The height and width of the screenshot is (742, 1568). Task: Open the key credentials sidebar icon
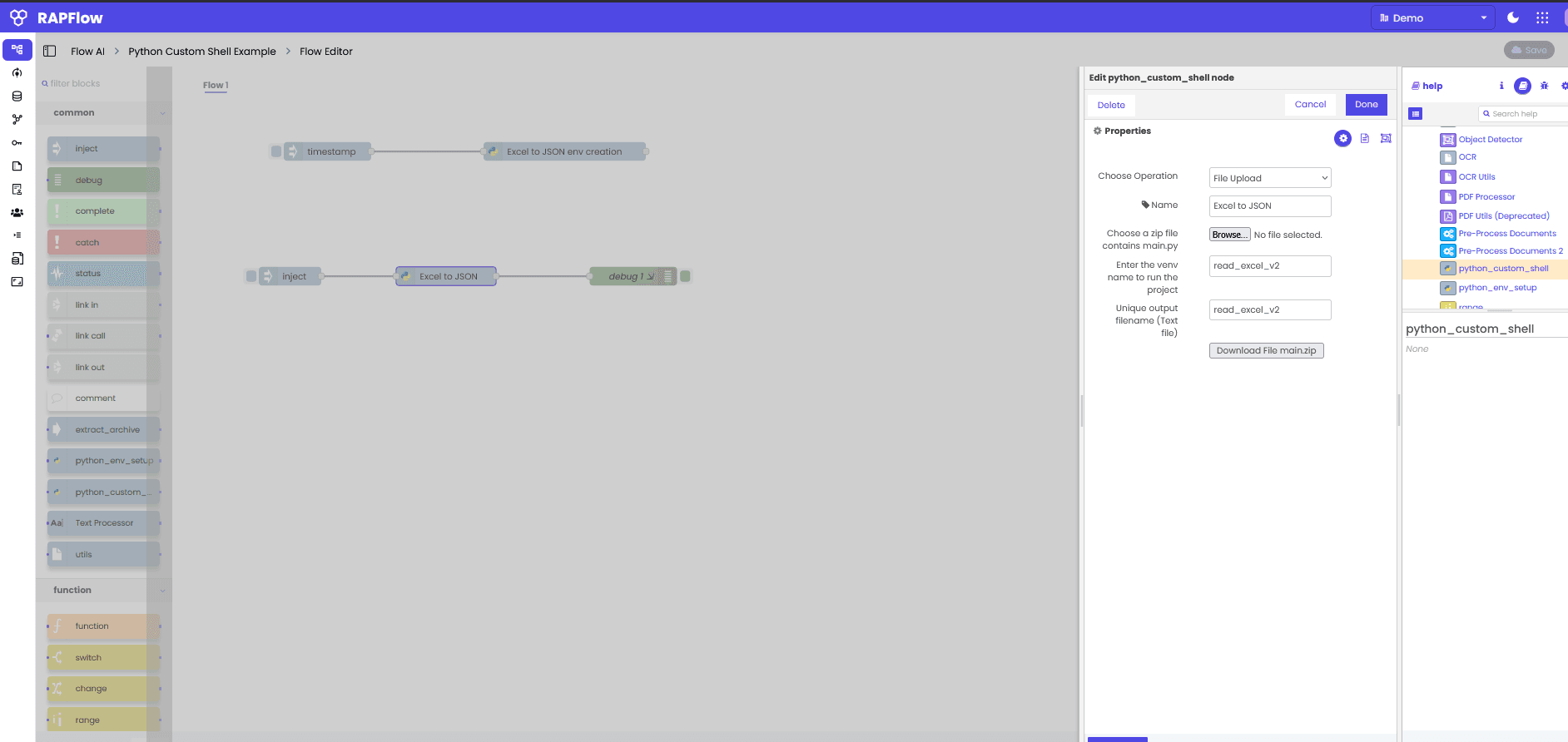(17, 143)
